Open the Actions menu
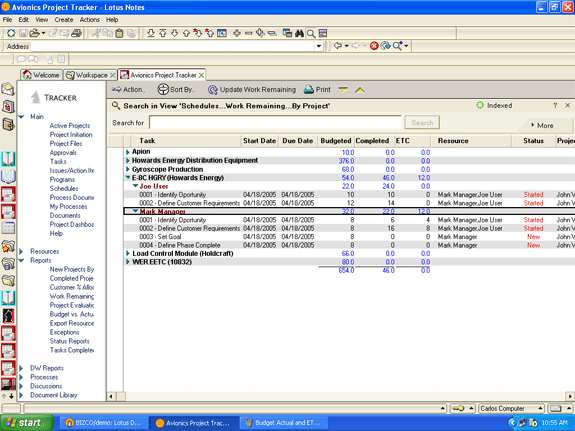Viewport: 575px width, 431px height. [x=89, y=20]
